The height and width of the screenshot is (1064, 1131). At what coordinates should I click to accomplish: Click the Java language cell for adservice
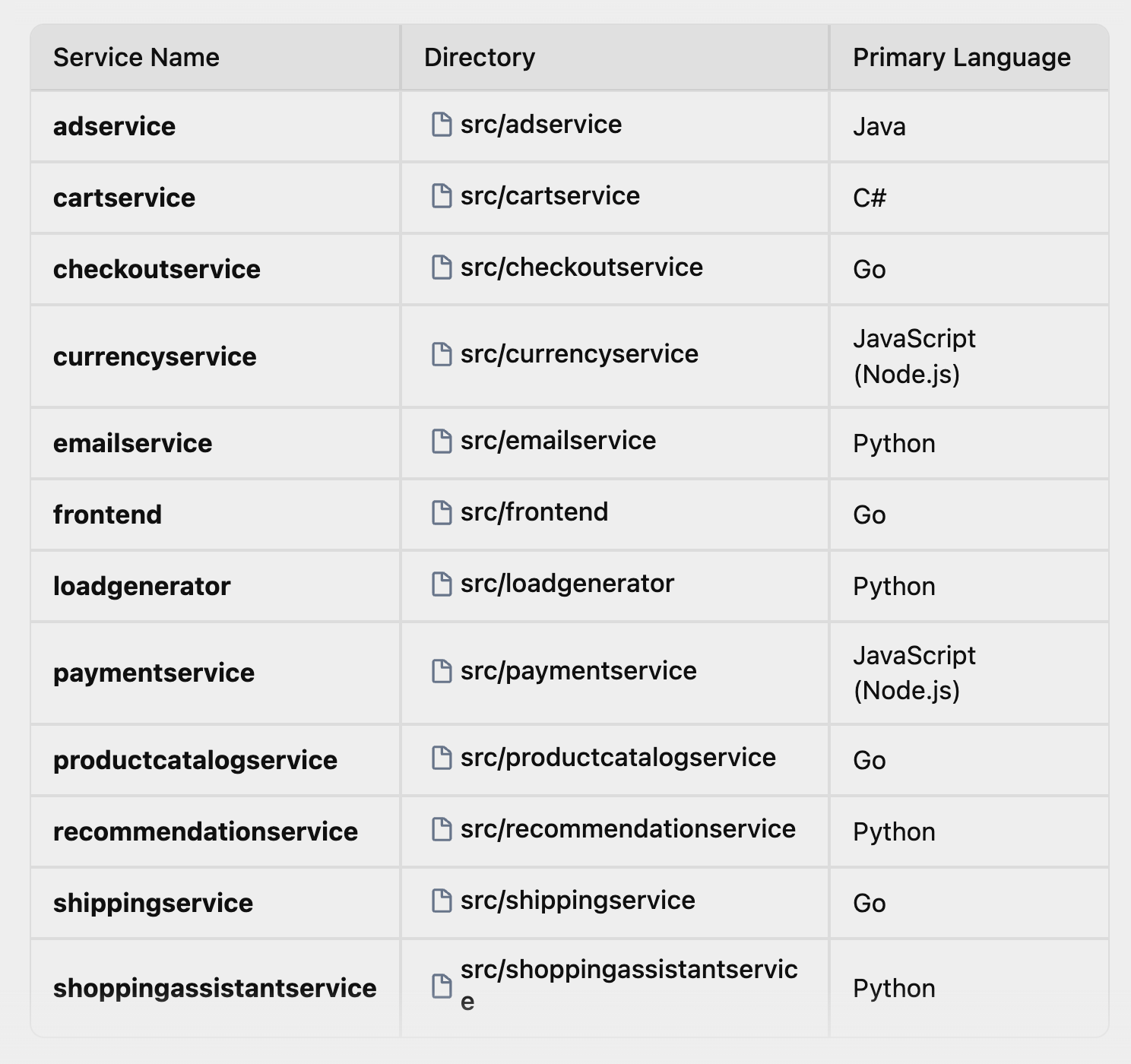coord(969,126)
